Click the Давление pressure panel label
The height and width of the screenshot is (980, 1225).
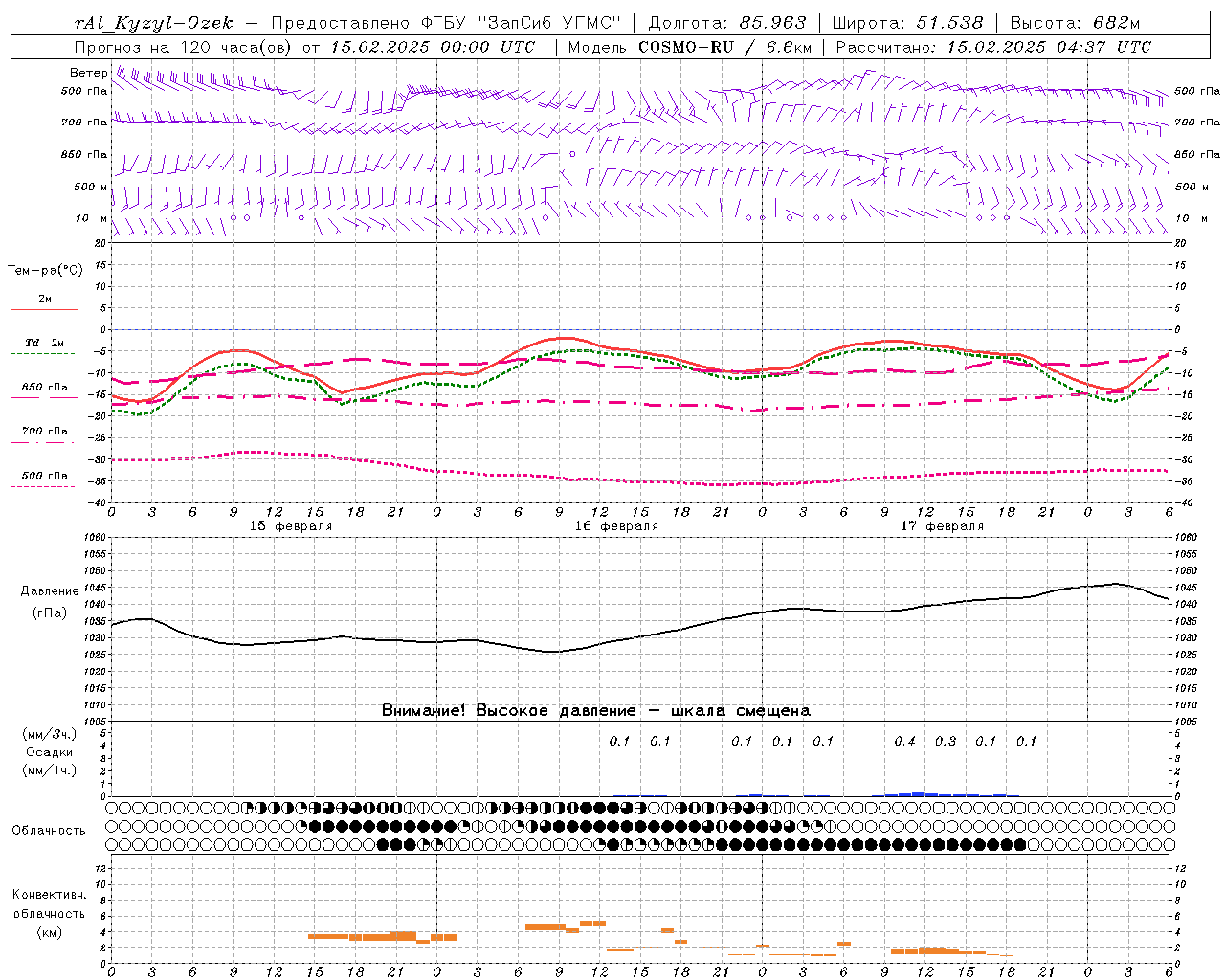[x=50, y=591]
